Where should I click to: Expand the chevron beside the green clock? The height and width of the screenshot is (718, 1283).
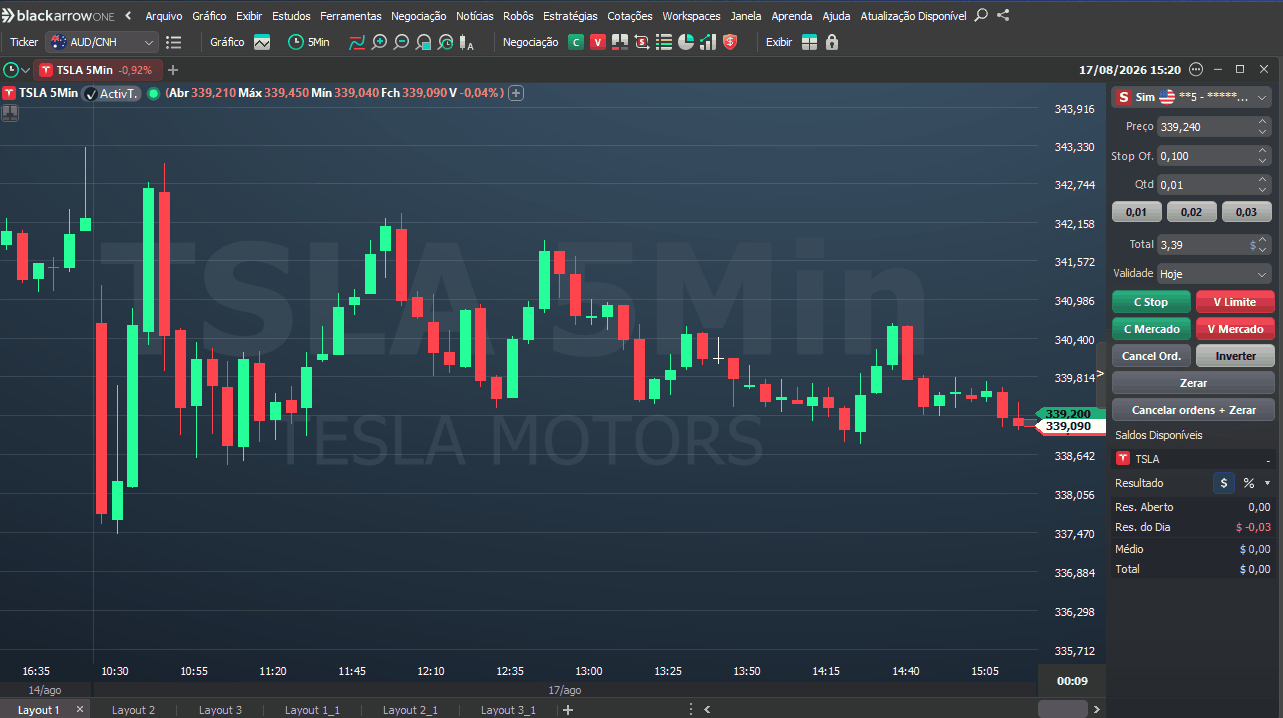(26, 70)
